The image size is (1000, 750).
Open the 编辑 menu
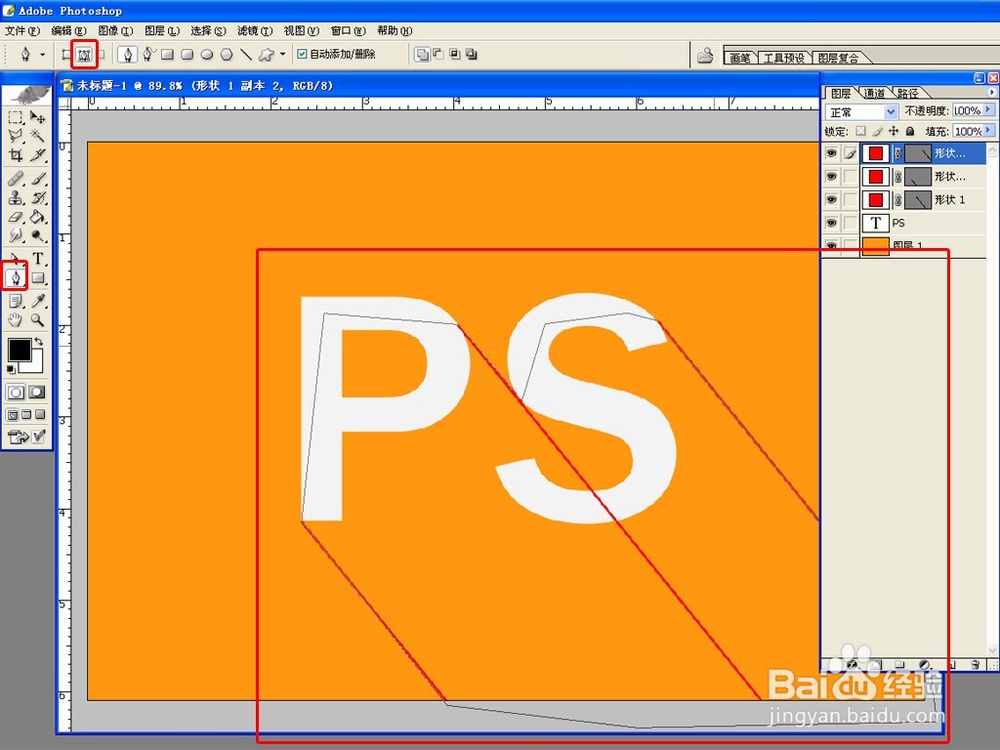(69, 31)
